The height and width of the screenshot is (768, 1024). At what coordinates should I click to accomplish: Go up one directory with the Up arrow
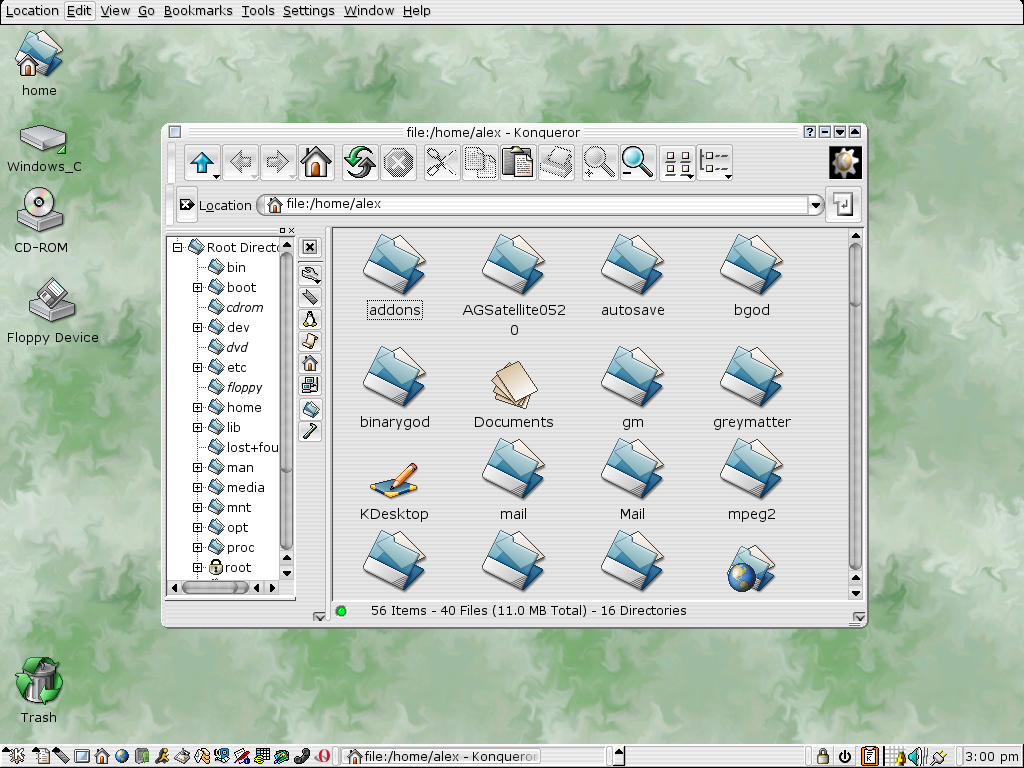tap(202, 163)
